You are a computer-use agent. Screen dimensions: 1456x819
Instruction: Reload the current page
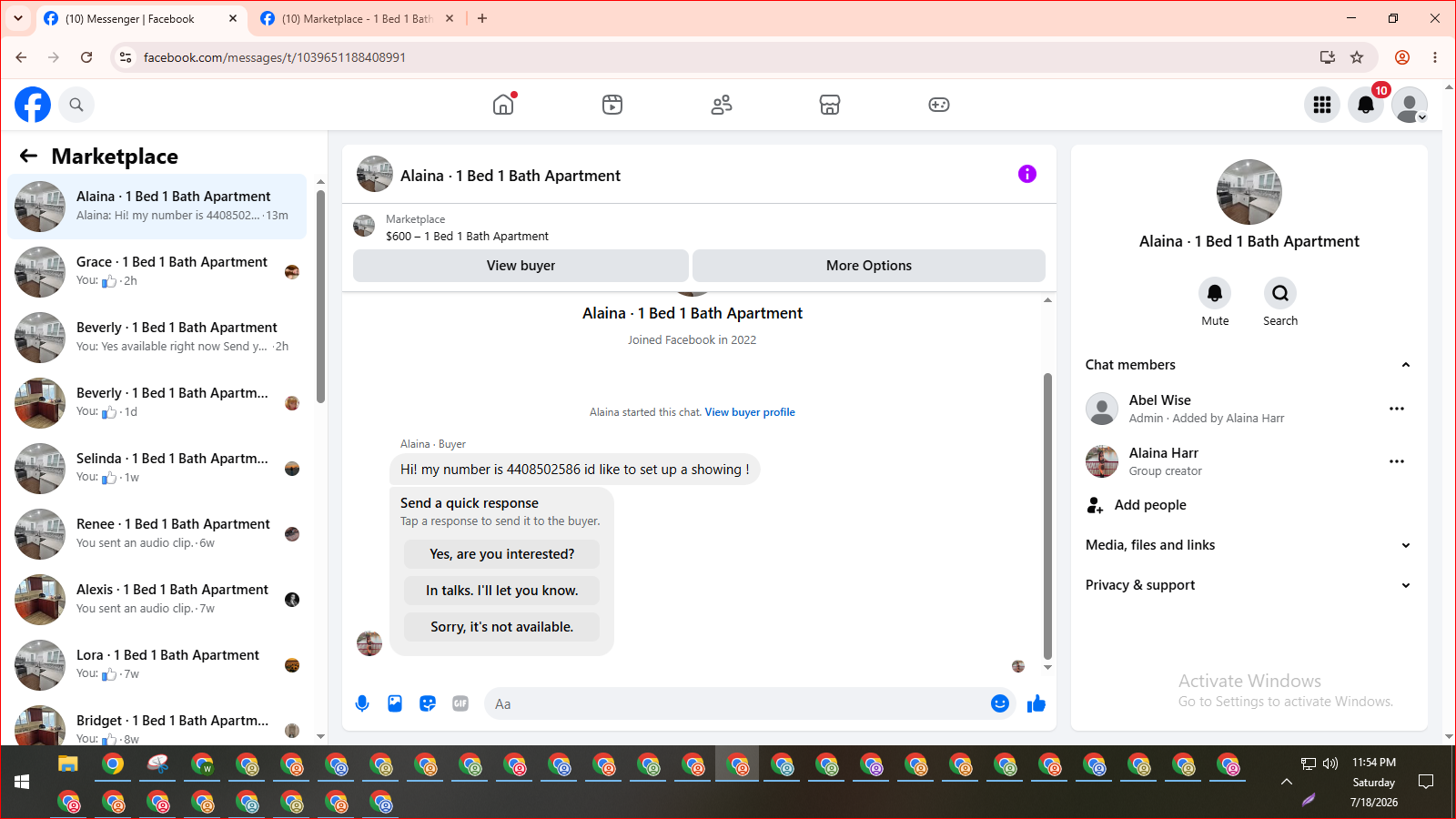click(x=86, y=57)
